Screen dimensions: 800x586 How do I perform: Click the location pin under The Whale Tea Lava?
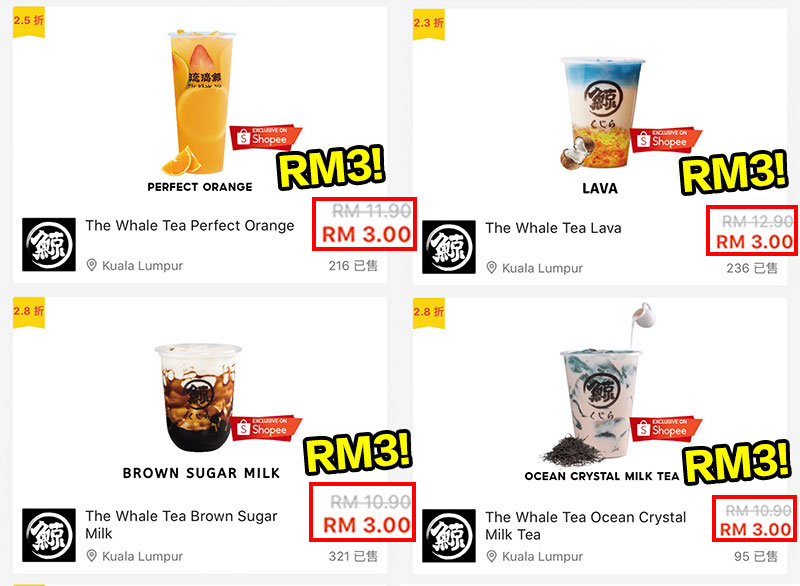[x=491, y=268]
